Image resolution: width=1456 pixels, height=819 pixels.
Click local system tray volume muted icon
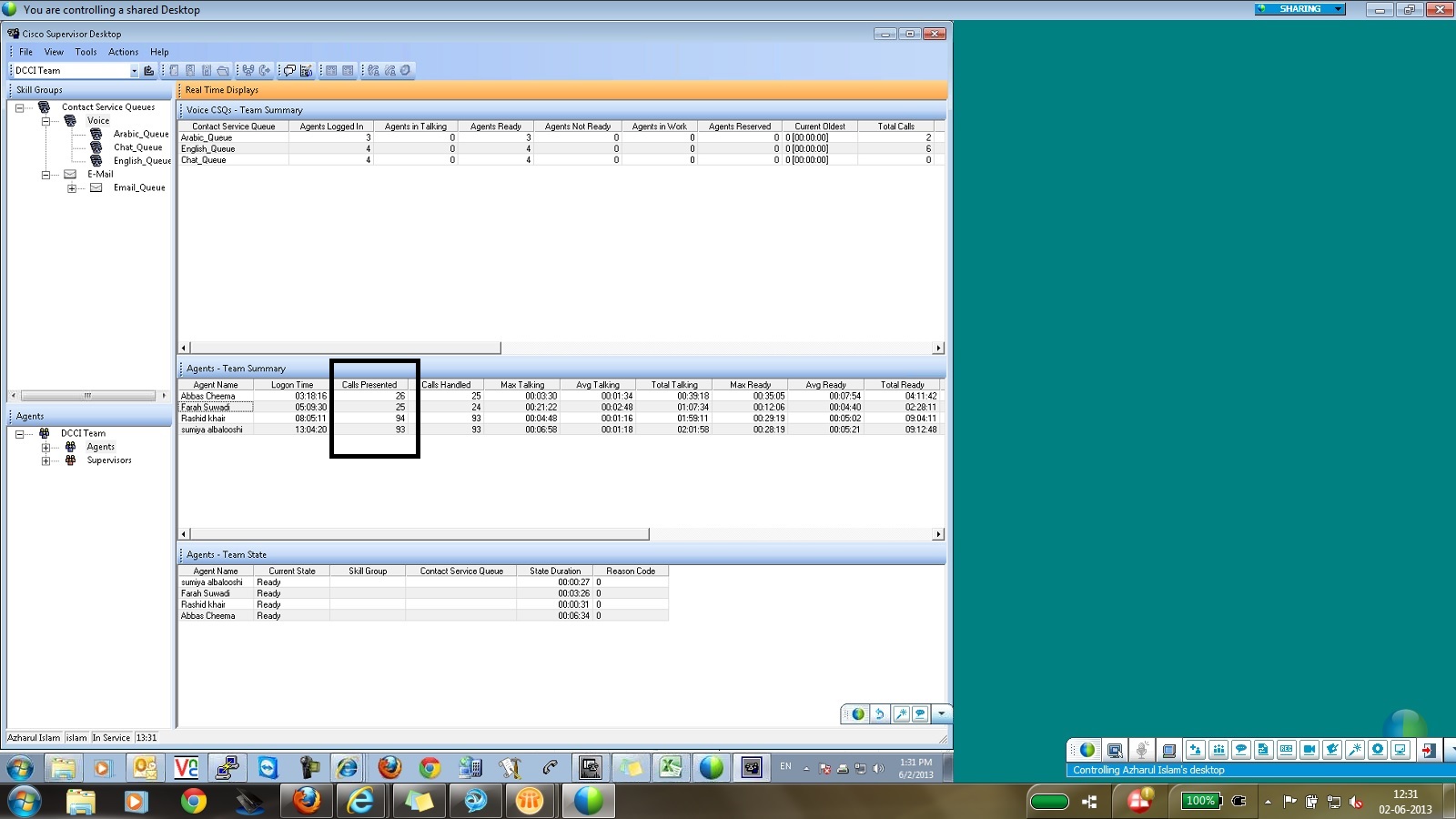click(1356, 802)
